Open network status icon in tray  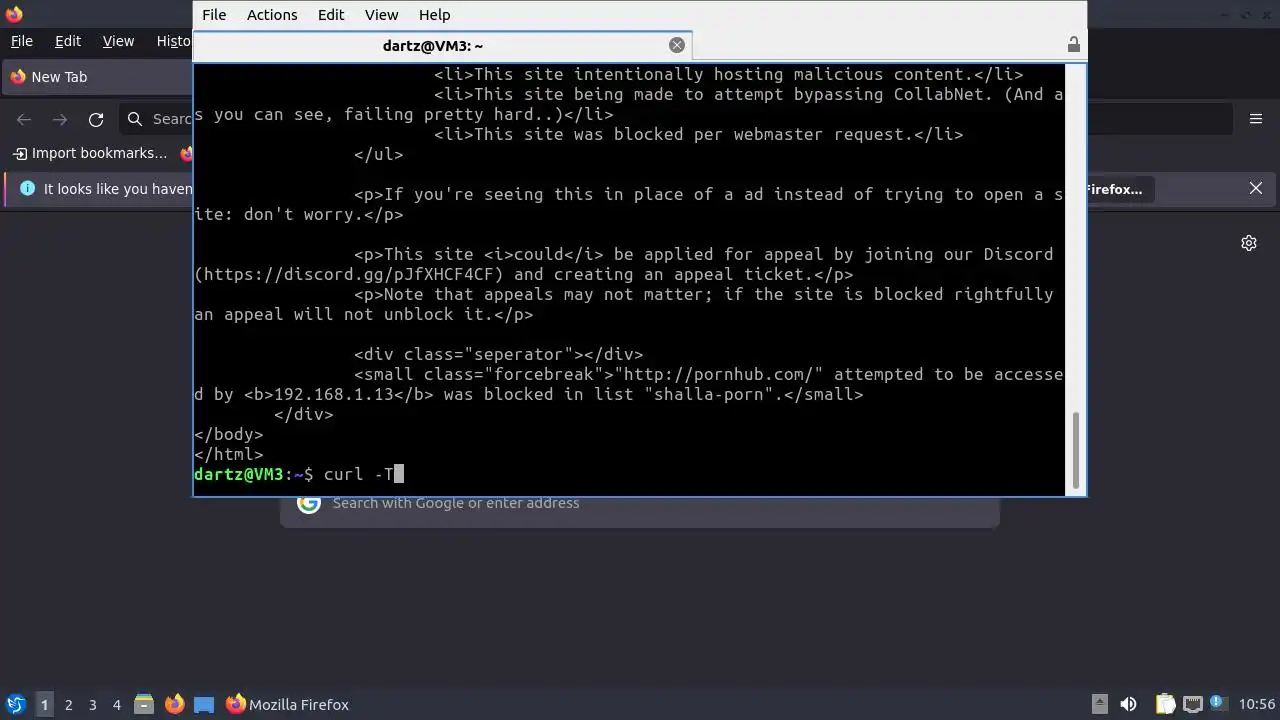(x=1192, y=704)
